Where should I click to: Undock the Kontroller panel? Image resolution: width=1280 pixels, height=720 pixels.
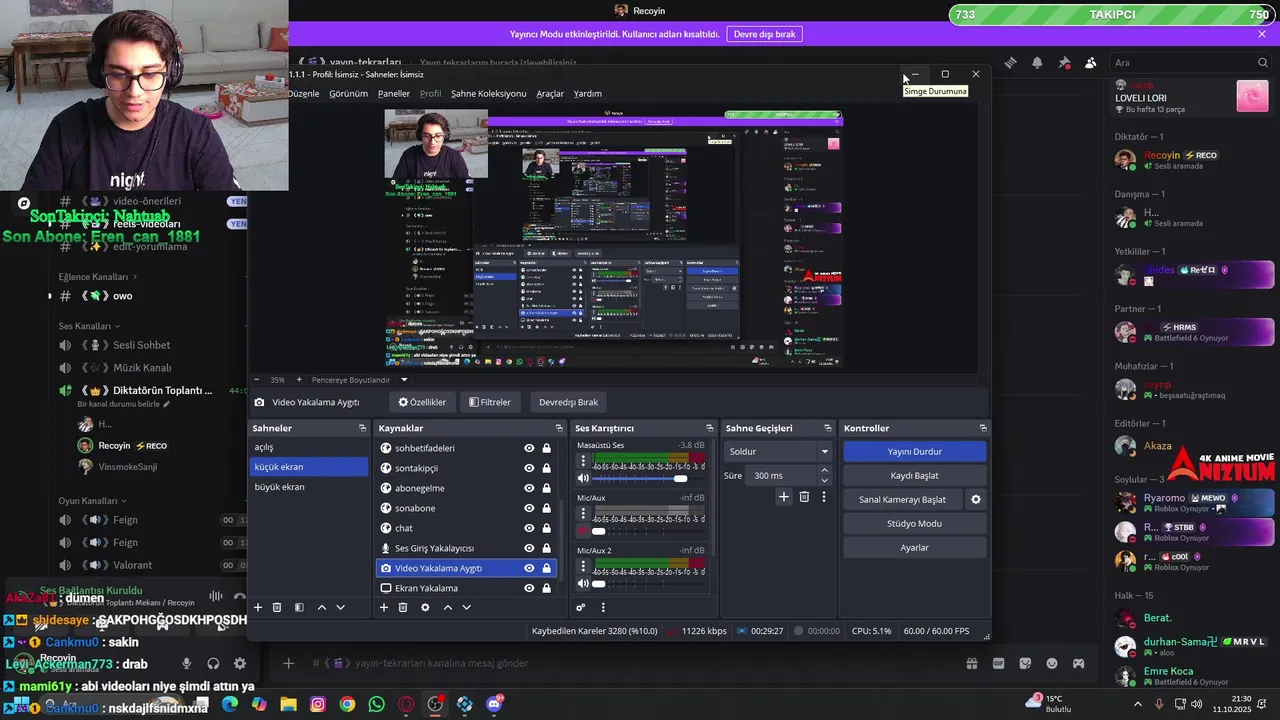pyautogui.click(x=983, y=428)
